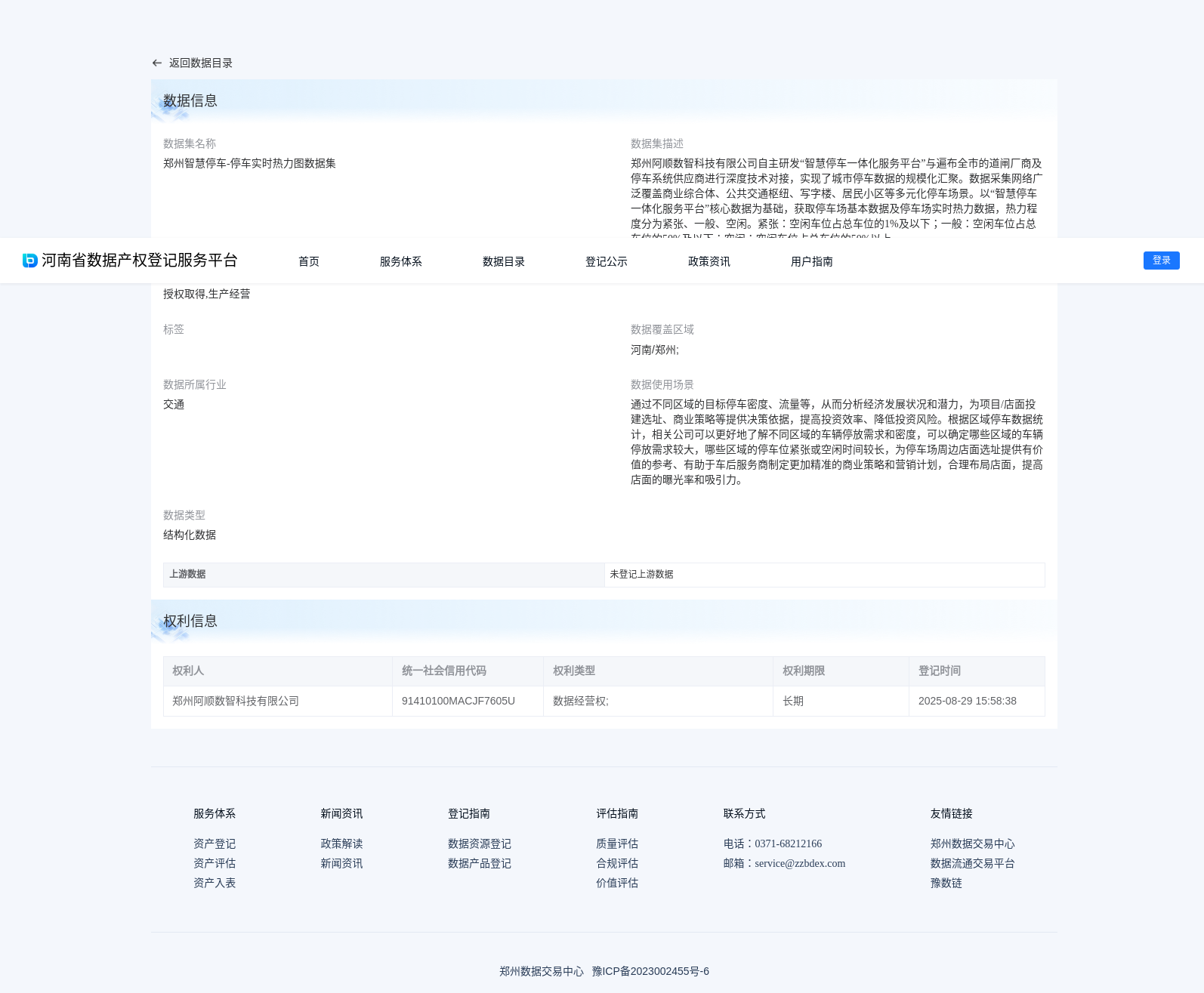
Task: Click the blue 登录 button
Action: click(x=1162, y=261)
